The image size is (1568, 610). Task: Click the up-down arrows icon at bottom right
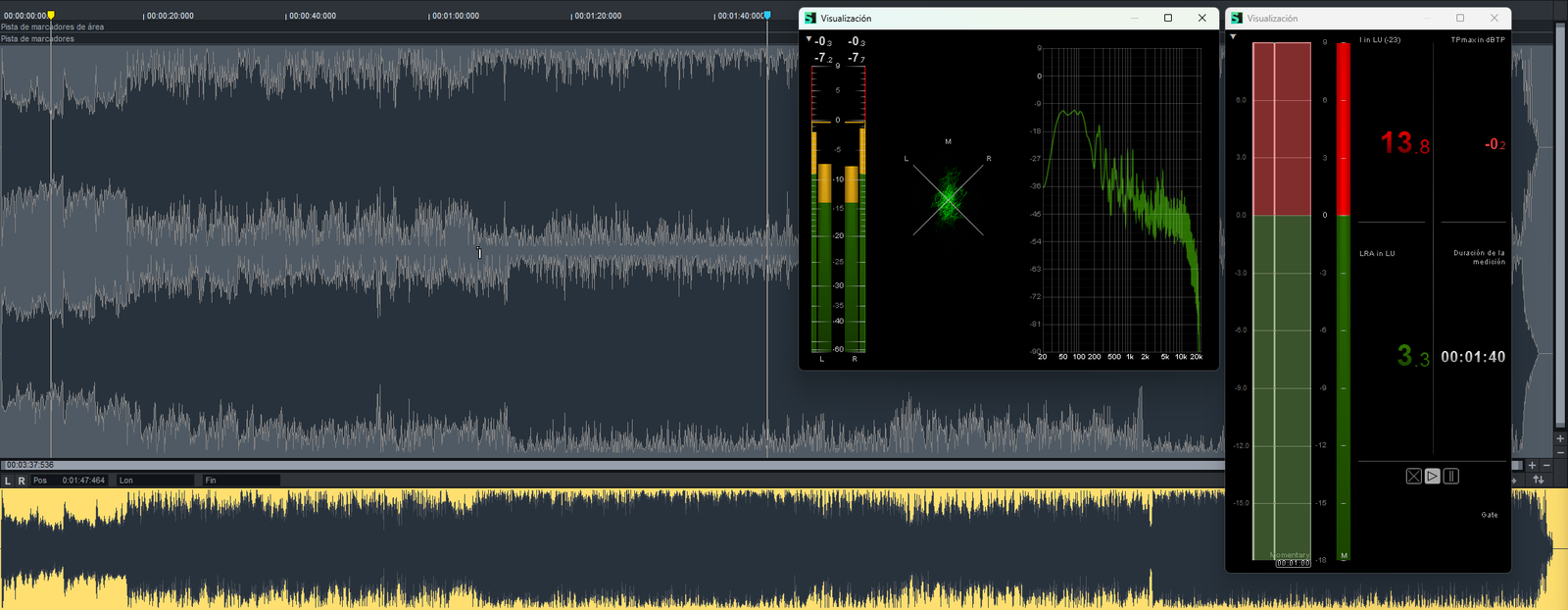point(1539,480)
